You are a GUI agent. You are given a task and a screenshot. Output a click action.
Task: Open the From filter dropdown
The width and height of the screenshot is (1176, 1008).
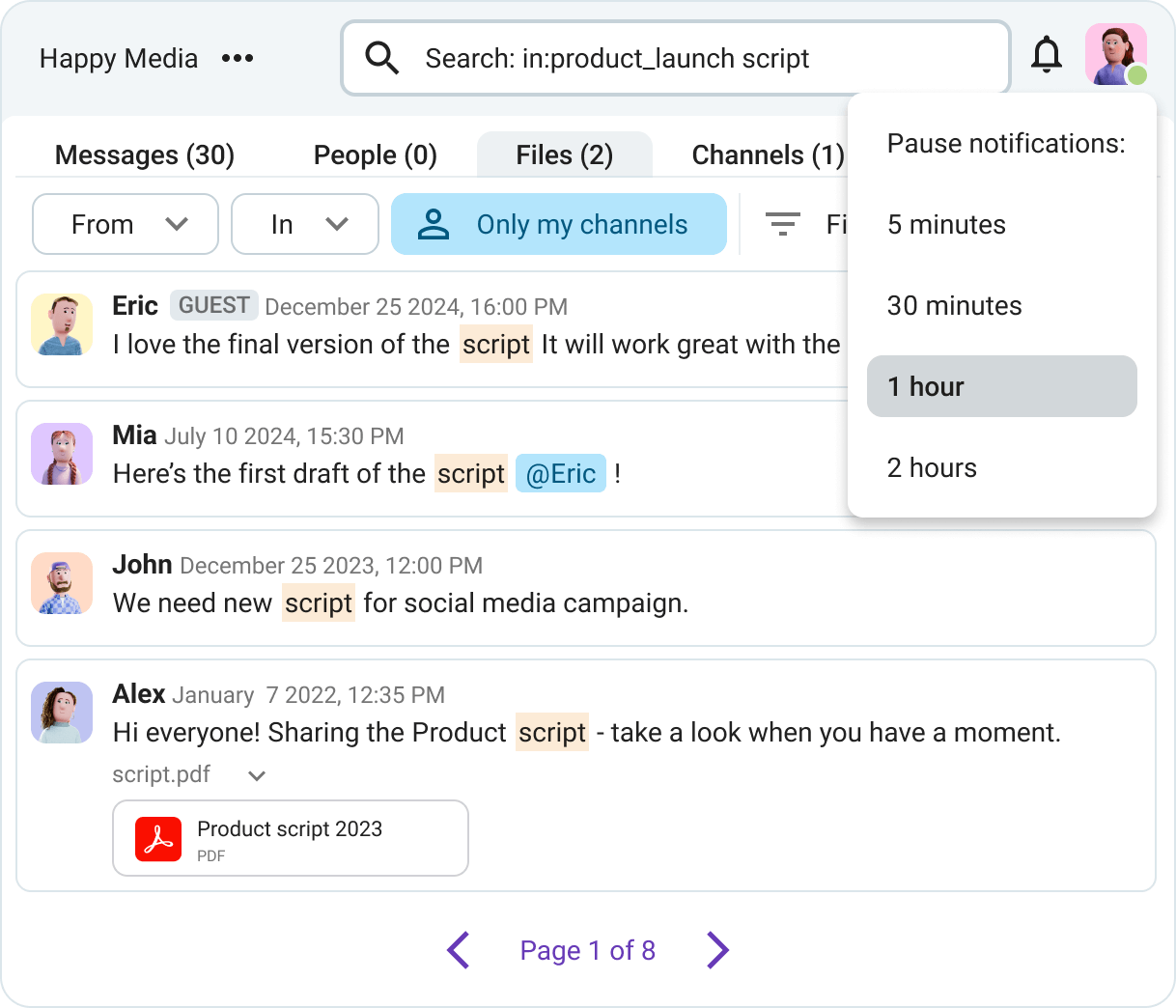click(x=125, y=224)
